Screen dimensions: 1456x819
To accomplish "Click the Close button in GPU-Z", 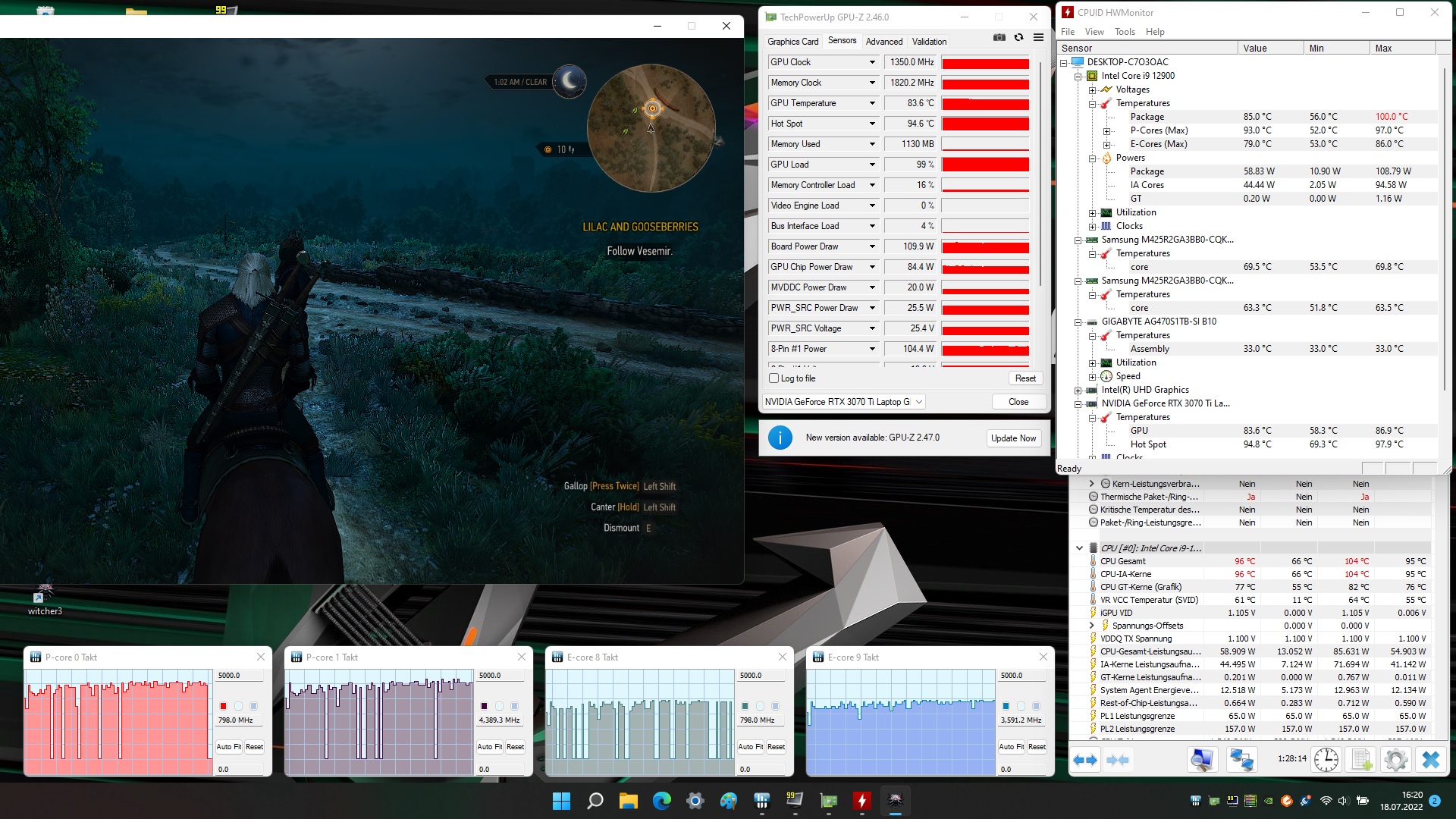I will [1018, 402].
